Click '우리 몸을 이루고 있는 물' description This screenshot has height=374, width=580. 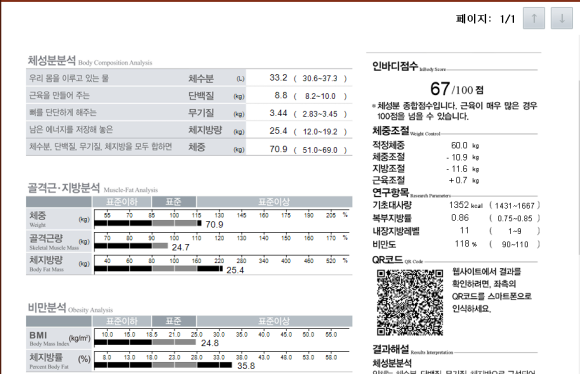click(69, 78)
